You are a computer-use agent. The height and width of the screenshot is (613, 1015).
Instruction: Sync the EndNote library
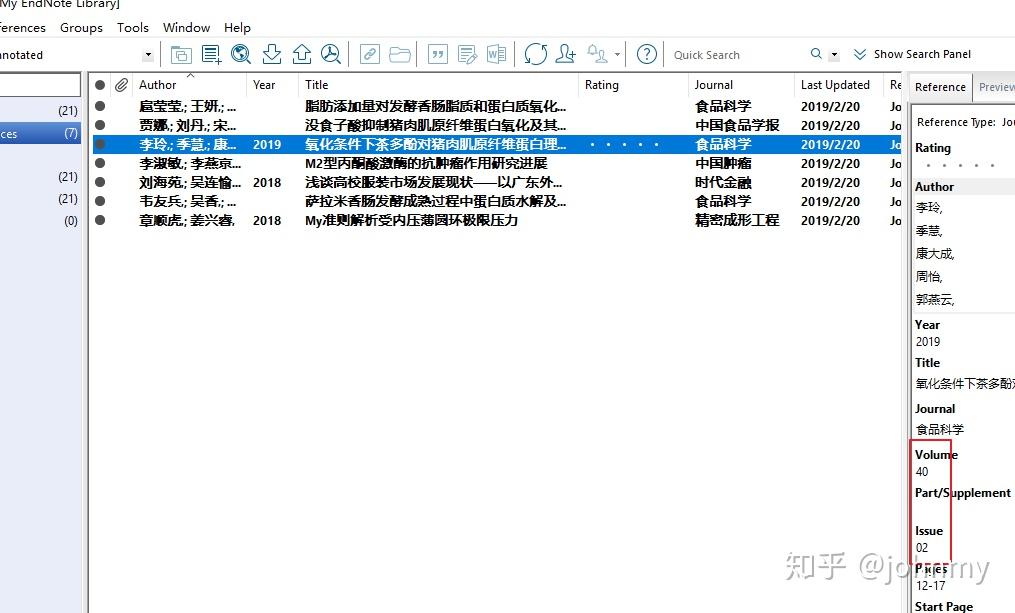tap(537, 54)
